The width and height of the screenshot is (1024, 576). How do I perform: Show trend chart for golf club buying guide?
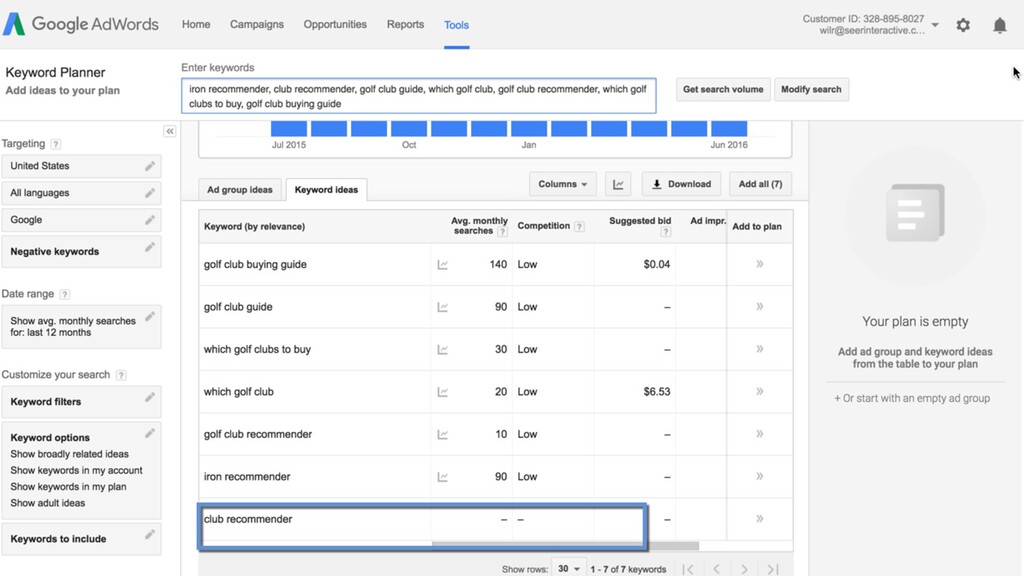442,264
